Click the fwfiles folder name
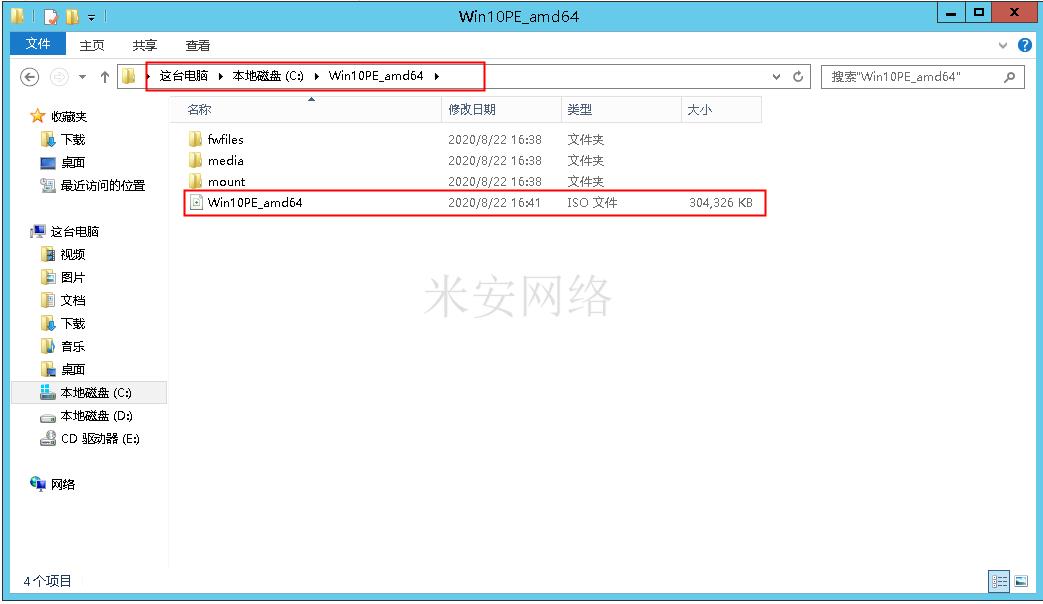This screenshot has width=1043, height=604. pos(225,139)
